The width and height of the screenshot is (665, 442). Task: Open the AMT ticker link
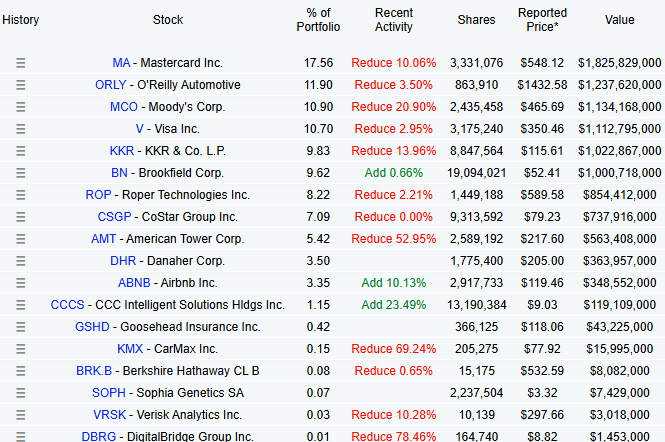(x=103, y=239)
